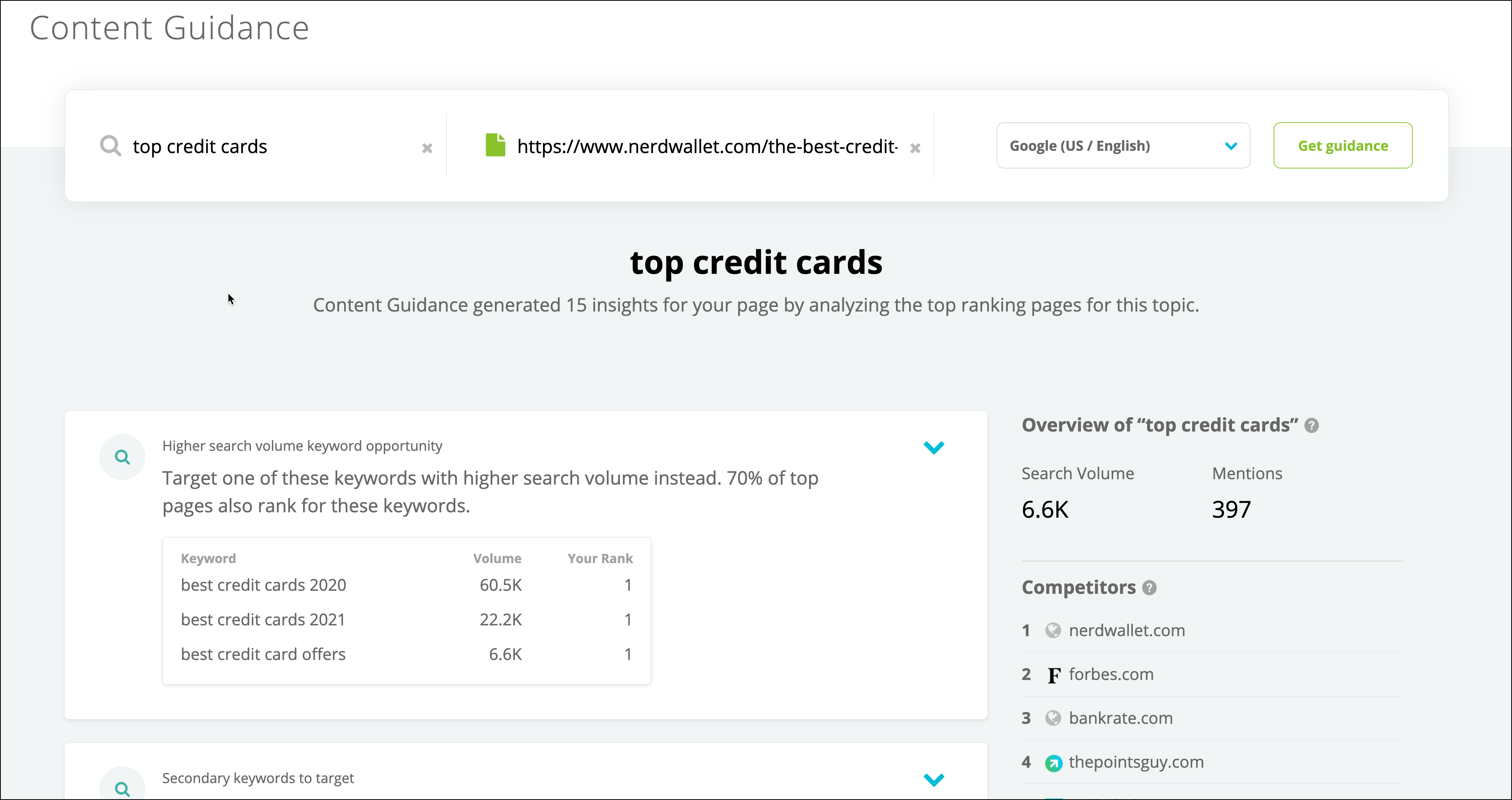This screenshot has width=1512, height=800.
Task: Open competitor nerdwallet.com
Action: [1126, 630]
